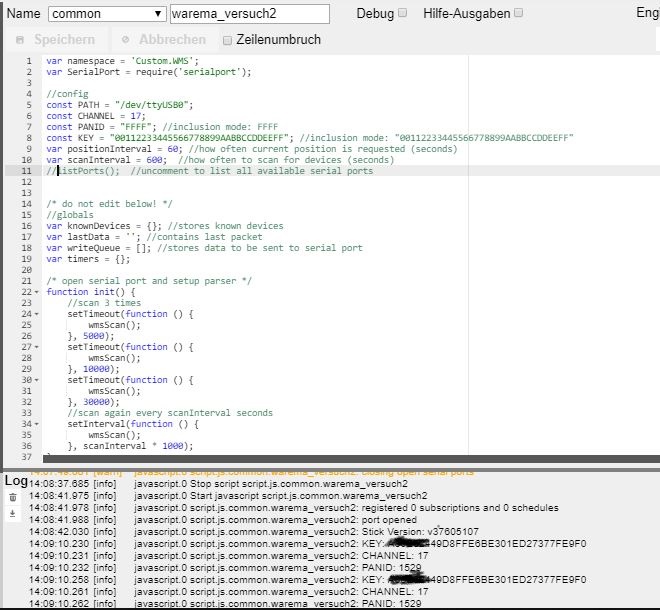Click the require('serialport') line
Viewport: 660px width, 610px height.
149,72
